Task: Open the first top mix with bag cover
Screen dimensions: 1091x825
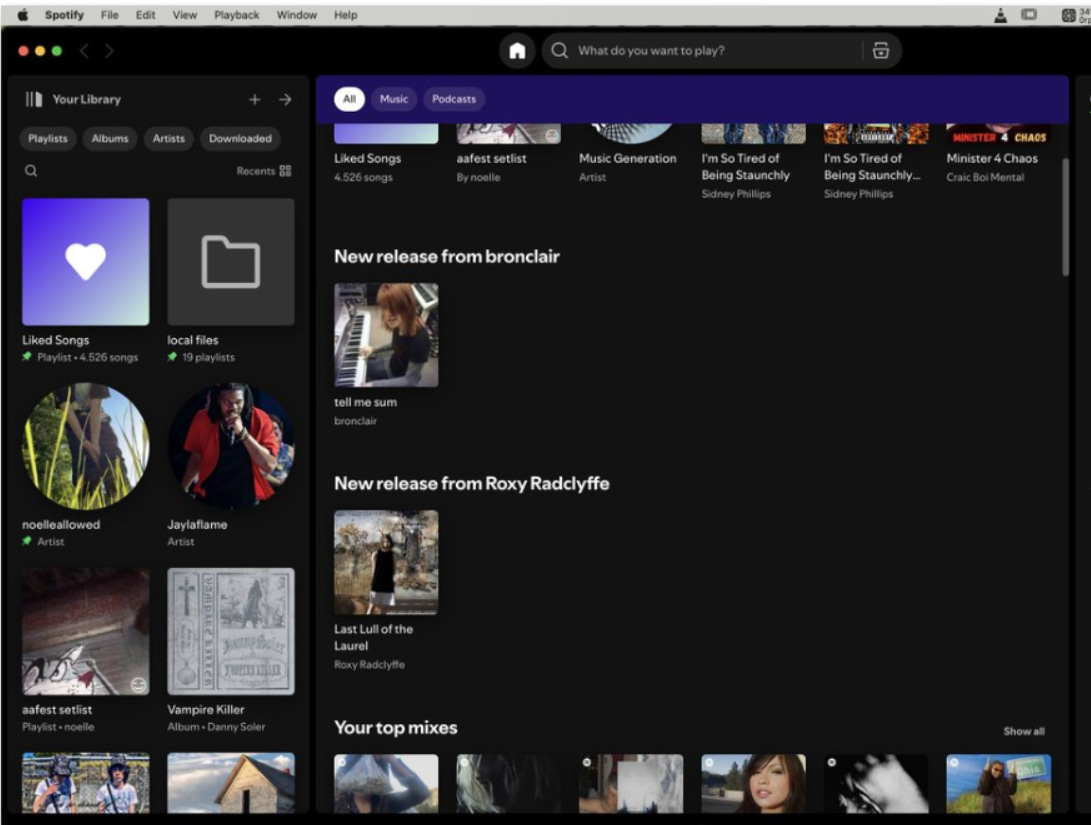Action: point(386,784)
